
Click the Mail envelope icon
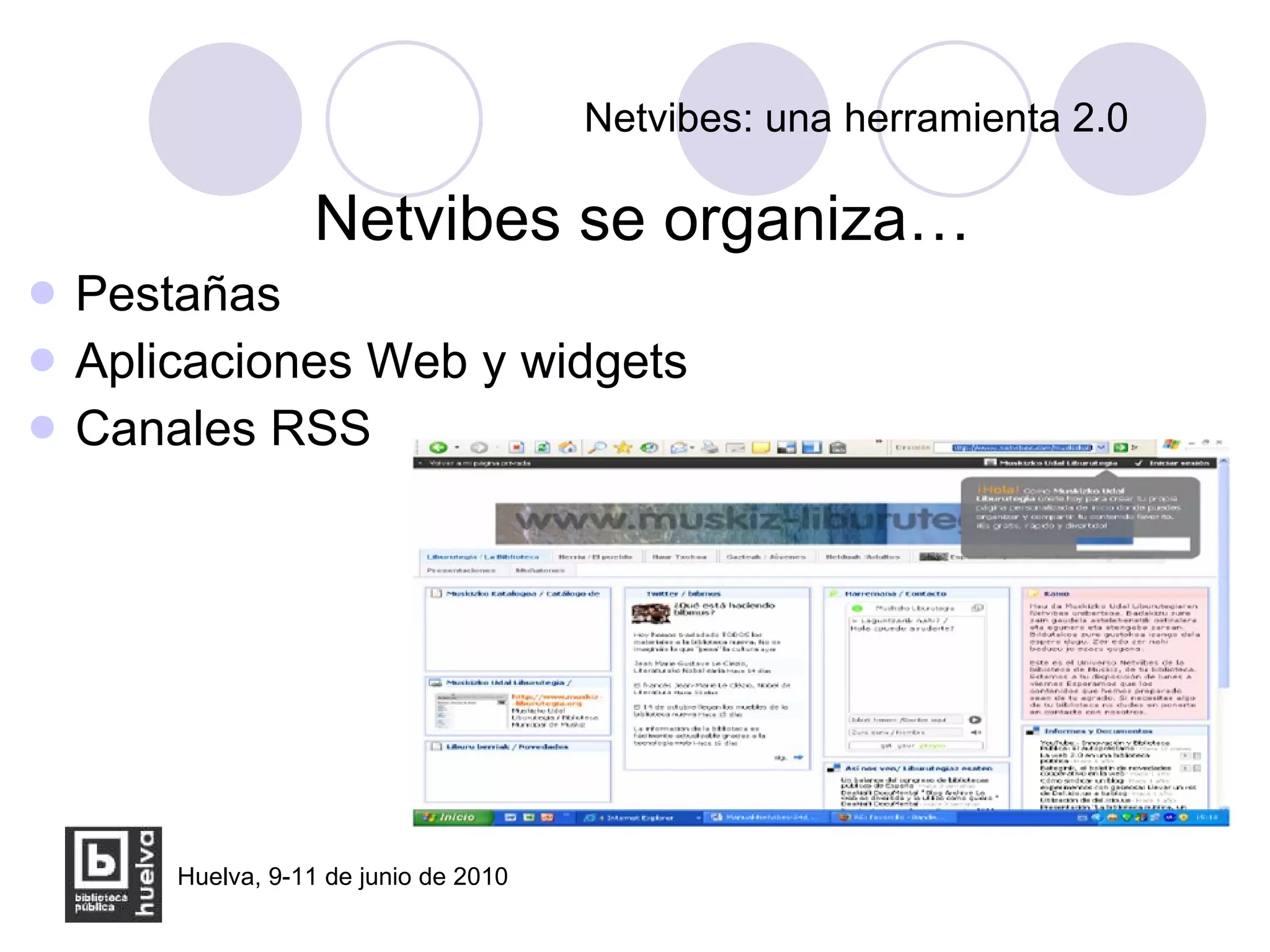click(679, 447)
